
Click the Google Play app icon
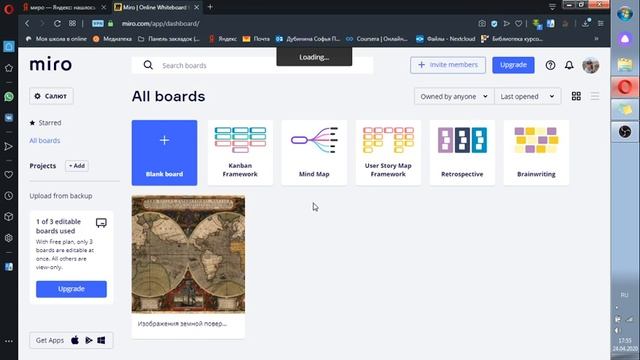click(89, 340)
